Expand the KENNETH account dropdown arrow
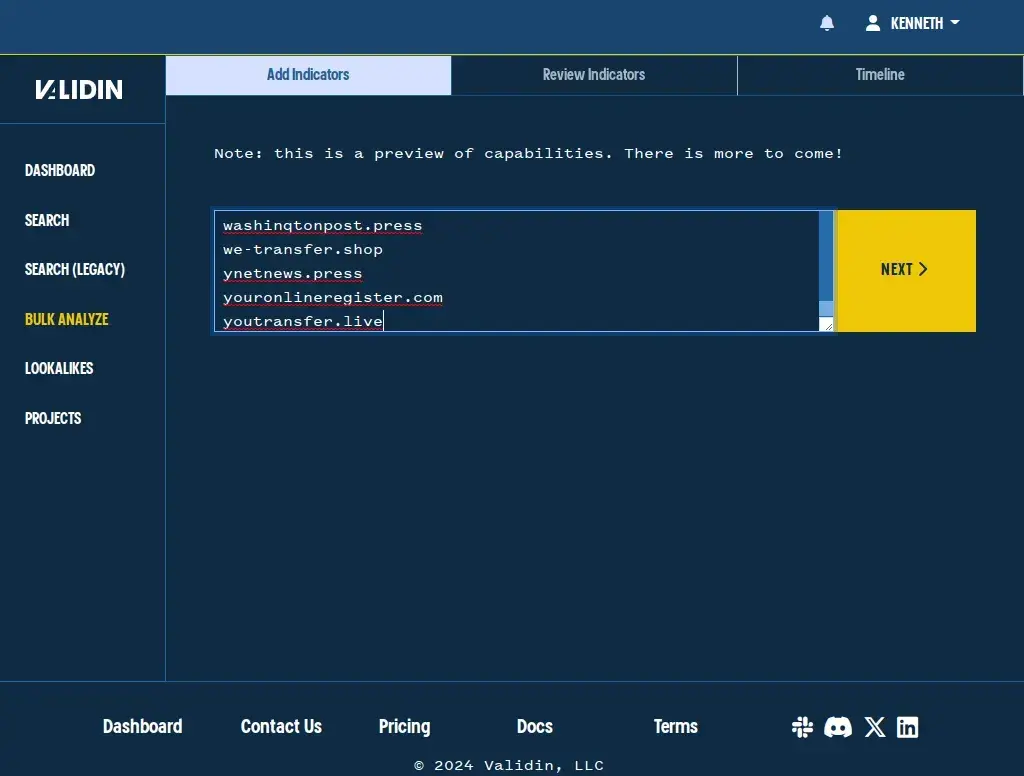The height and width of the screenshot is (776, 1024). (955, 22)
